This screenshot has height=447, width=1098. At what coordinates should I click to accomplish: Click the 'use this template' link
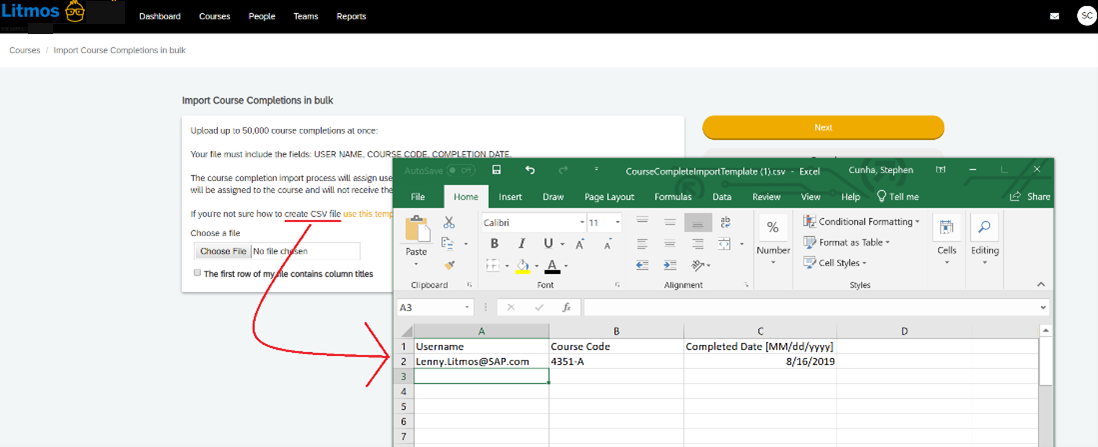368,214
